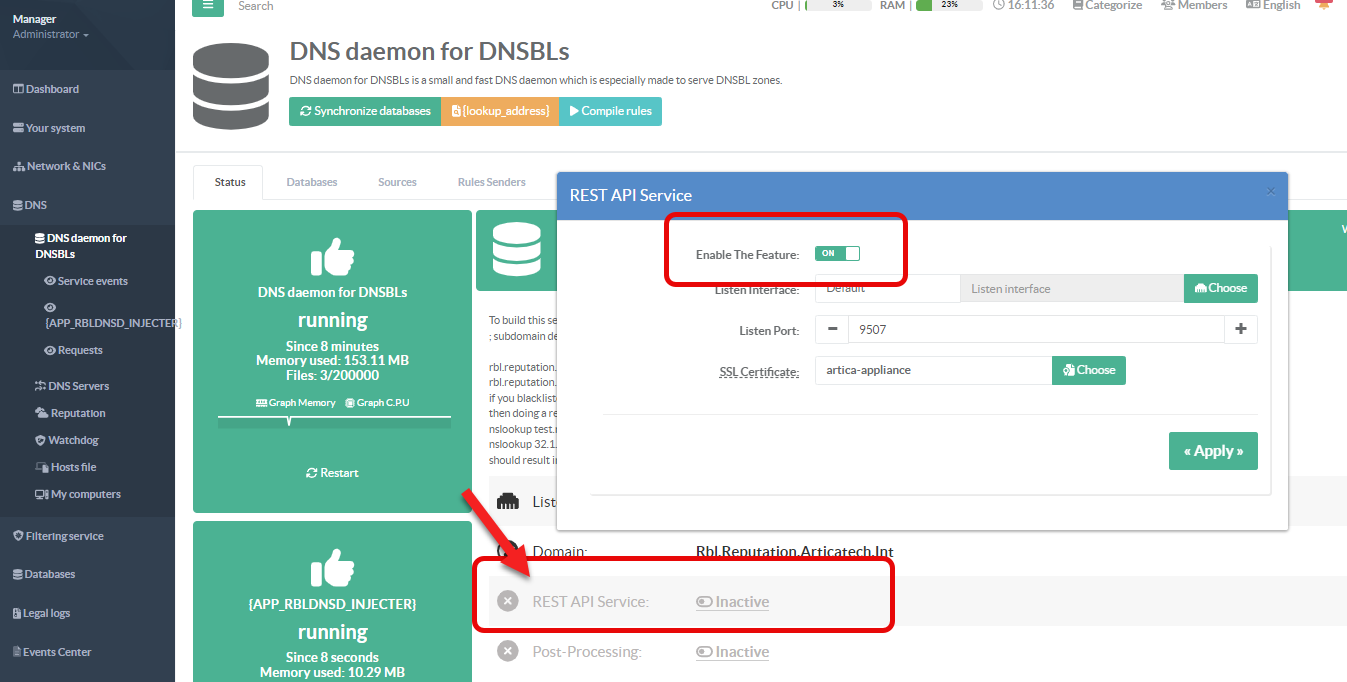Close the REST API Service dialog
This screenshot has height=682, width=1347.
pyautogui.click(x=1271, y=191)
